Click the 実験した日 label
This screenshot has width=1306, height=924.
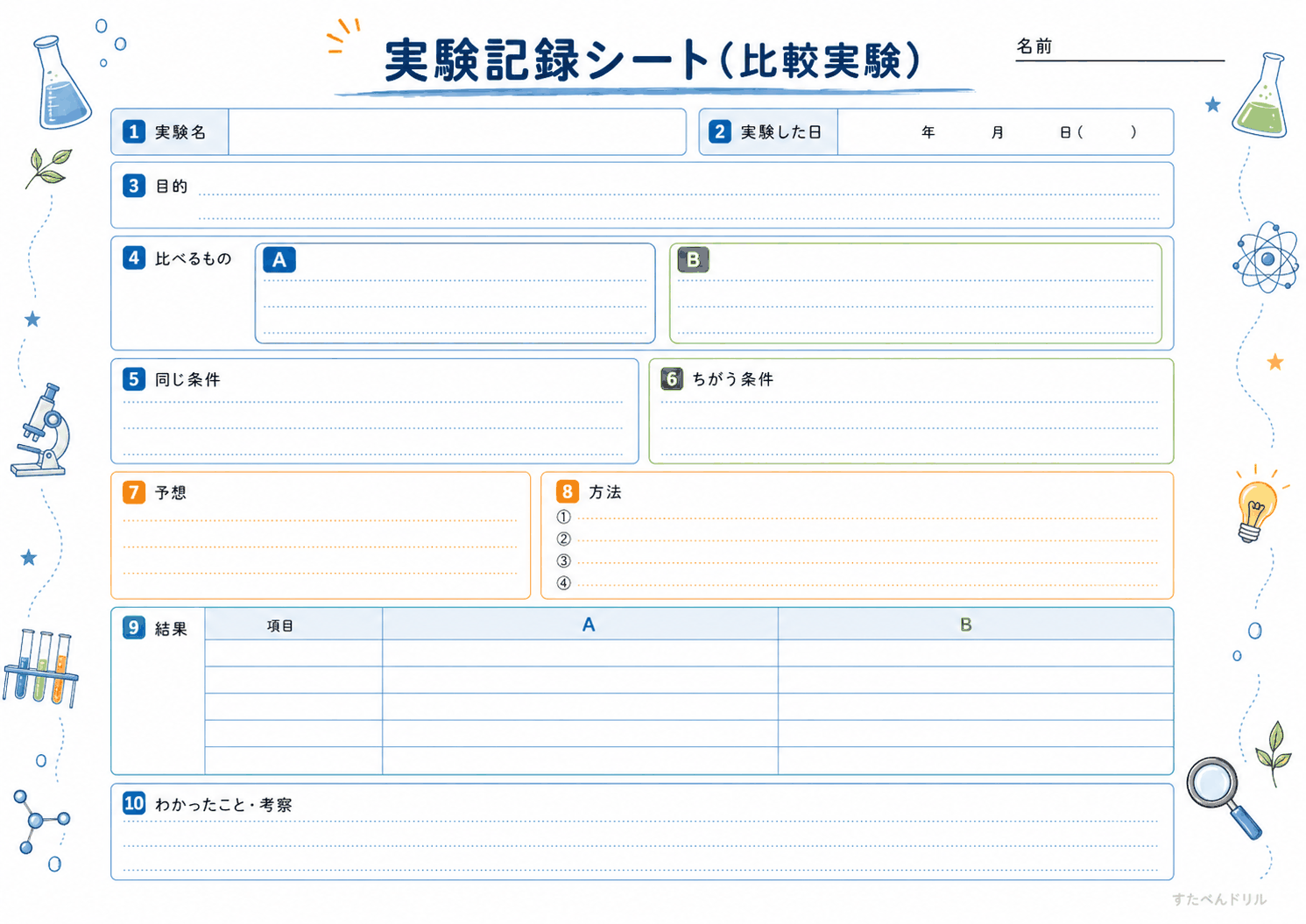pos(781,132)
